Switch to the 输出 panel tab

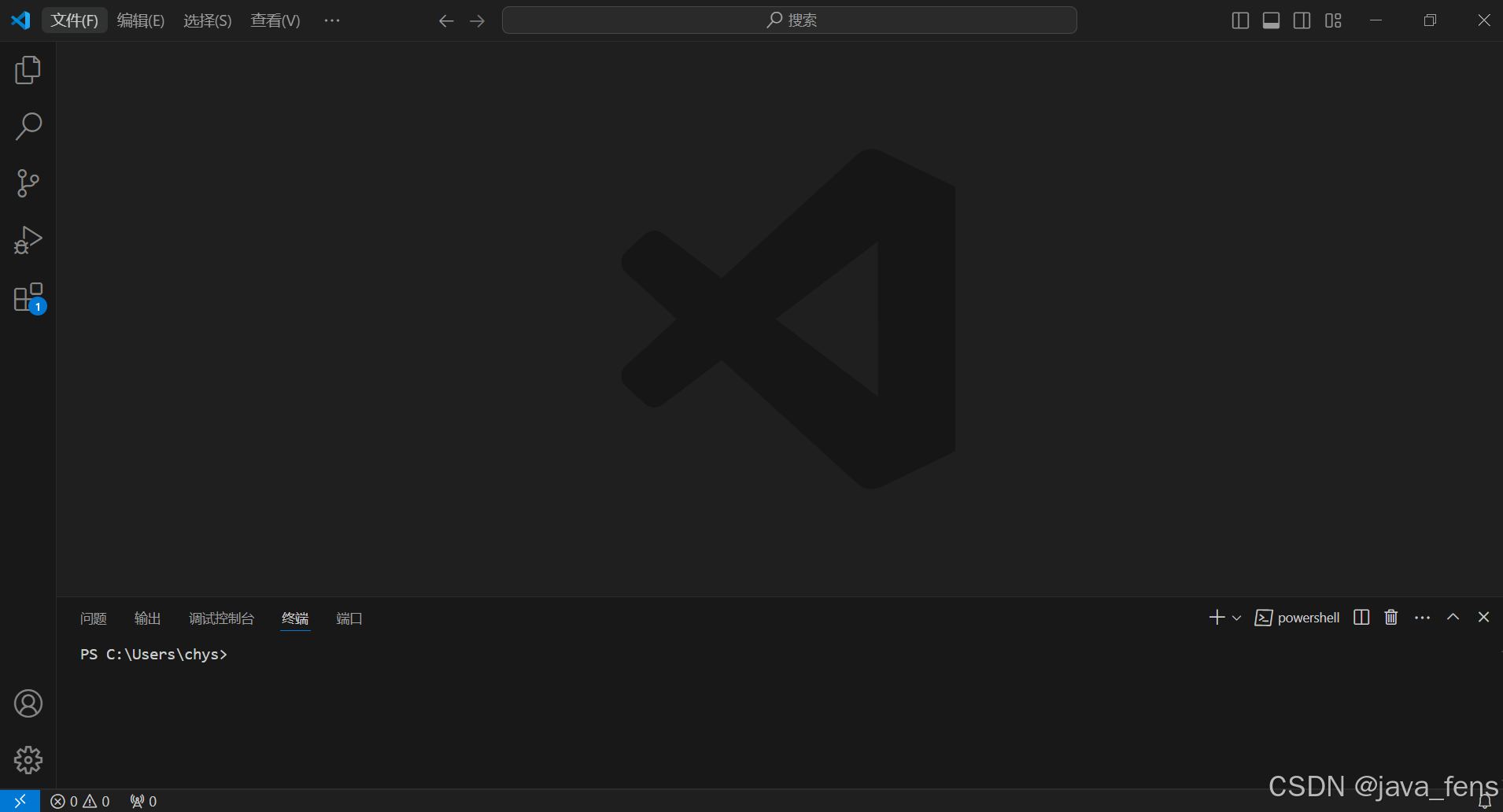pyautogui.click(x=147, y=618)
